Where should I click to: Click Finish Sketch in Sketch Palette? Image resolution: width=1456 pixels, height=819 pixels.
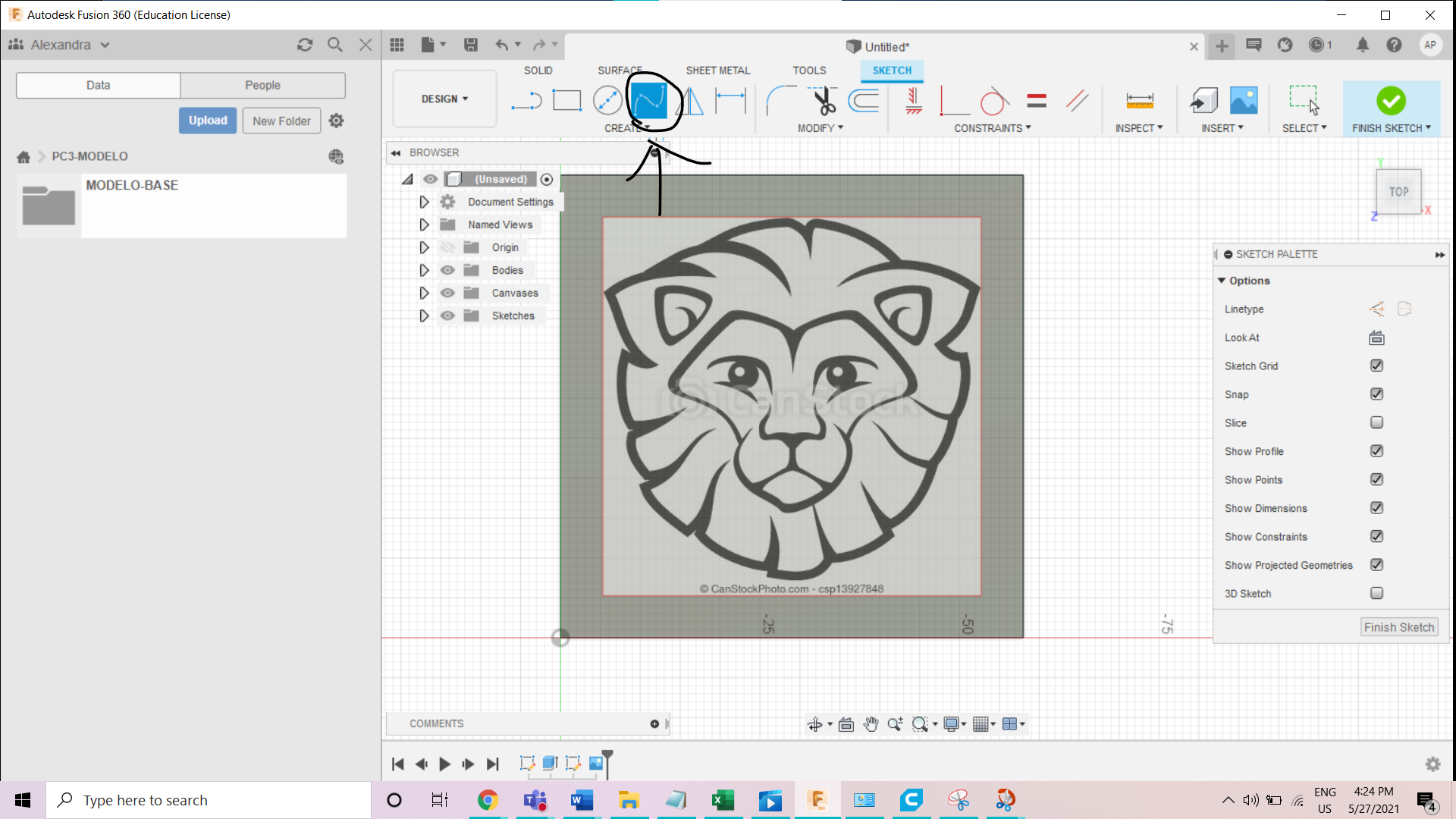pos(1399,627)
